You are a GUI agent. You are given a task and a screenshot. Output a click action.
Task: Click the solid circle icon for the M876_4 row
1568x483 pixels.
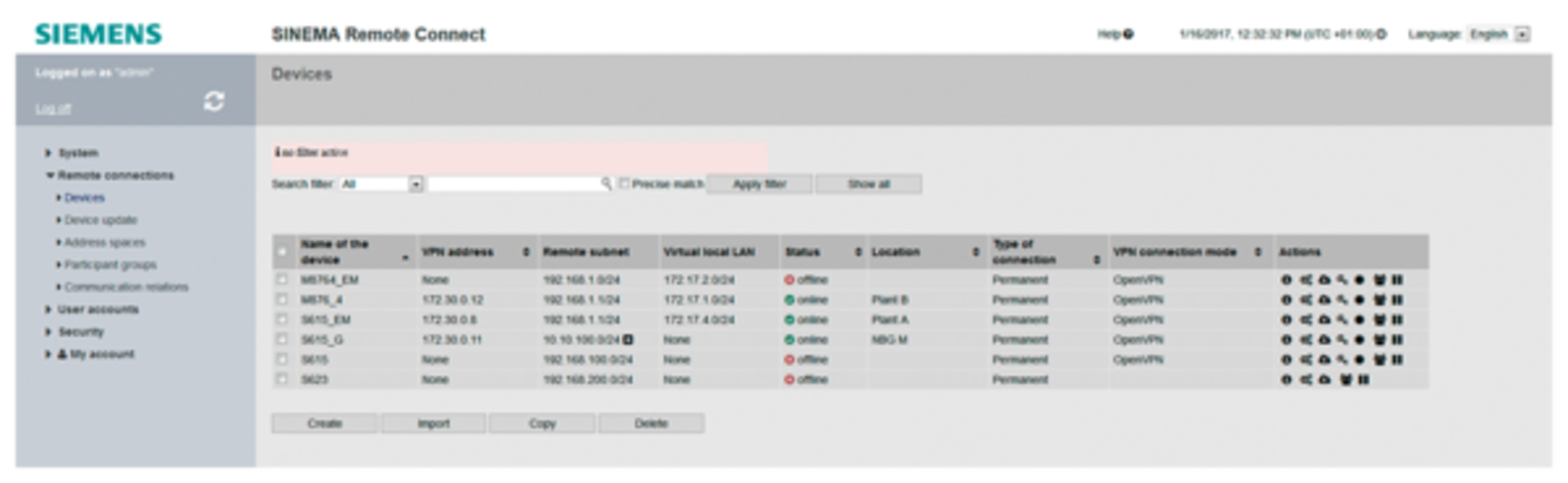click(1359, 300)
